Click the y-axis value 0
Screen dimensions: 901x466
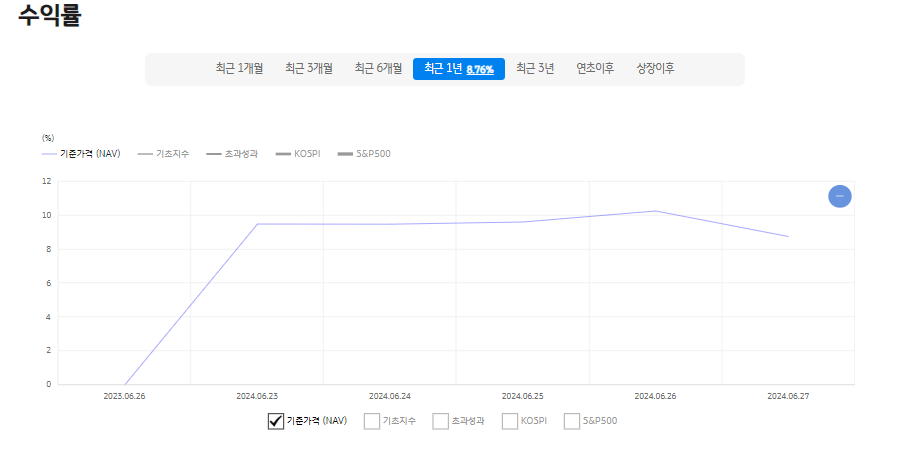[x=48, y=384]
